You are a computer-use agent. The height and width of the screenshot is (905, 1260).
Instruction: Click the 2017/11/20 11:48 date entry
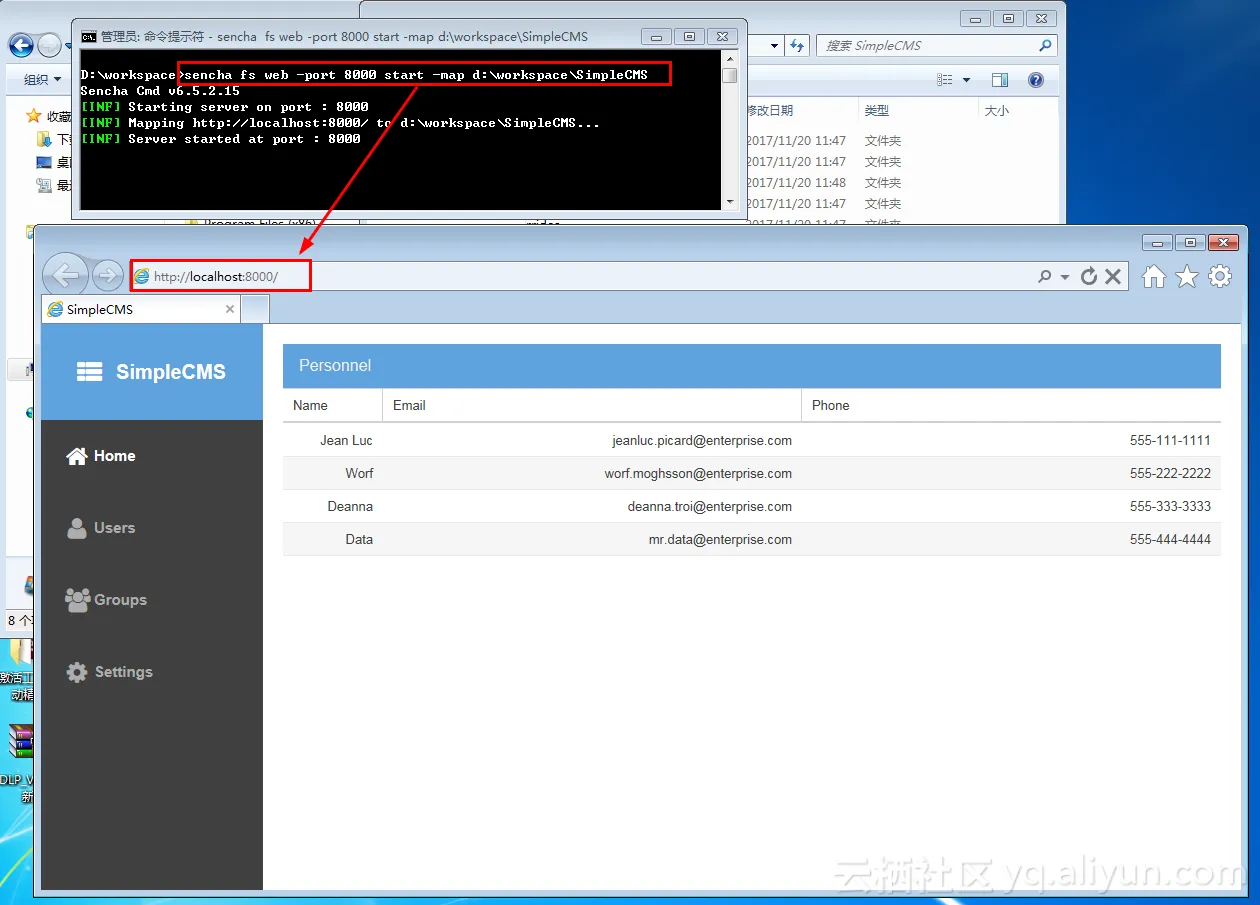pos(796,183)
